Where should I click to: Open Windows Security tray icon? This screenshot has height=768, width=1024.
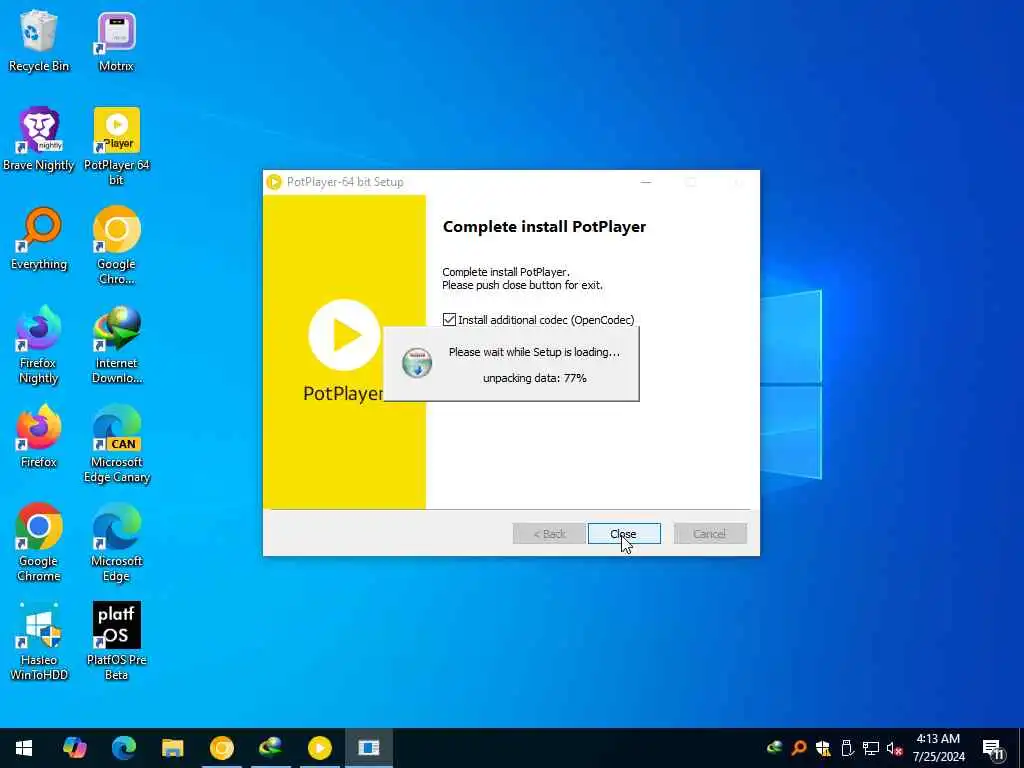click(823, 748)
